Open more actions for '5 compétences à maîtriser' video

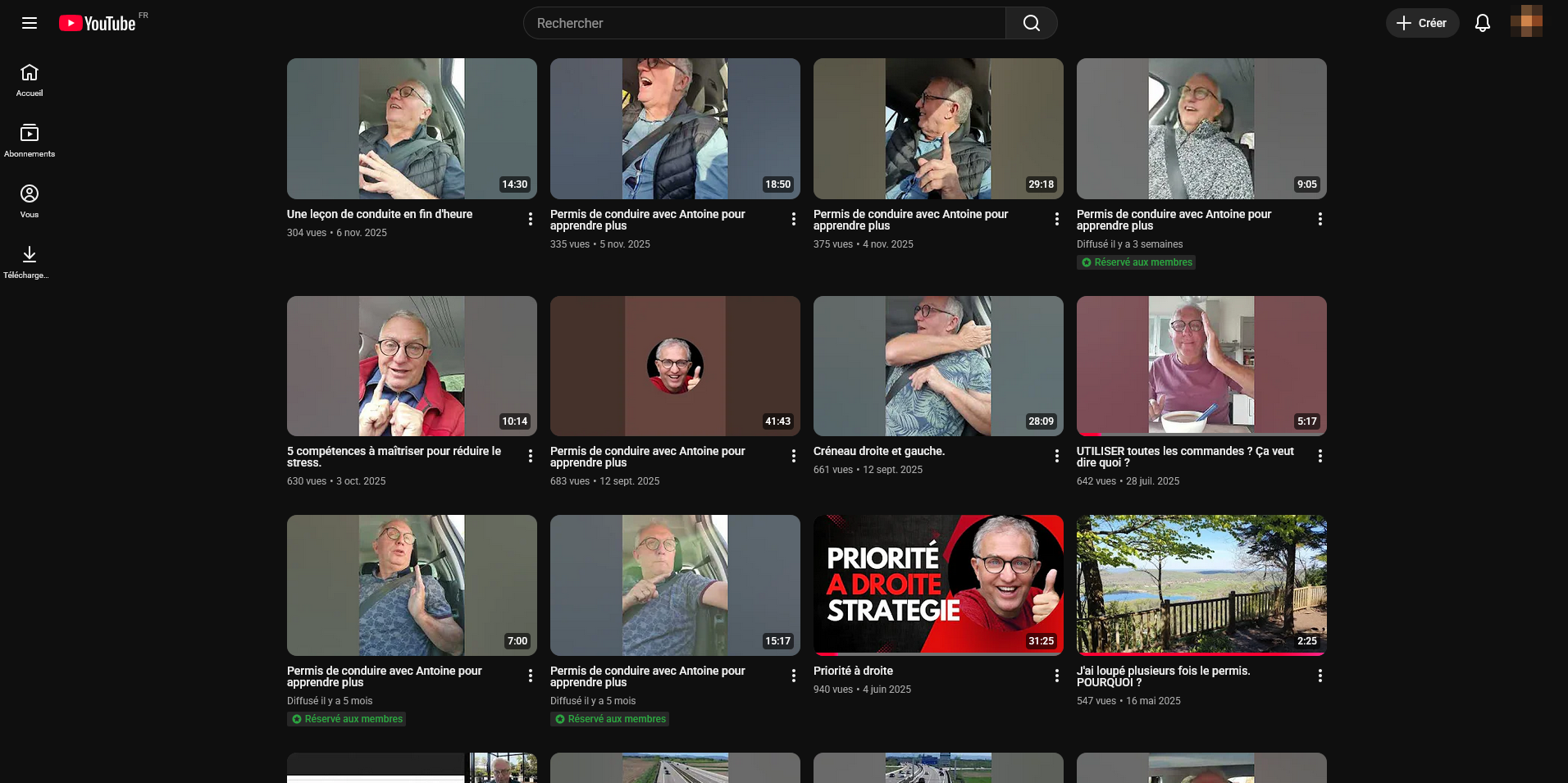point(531,456)
